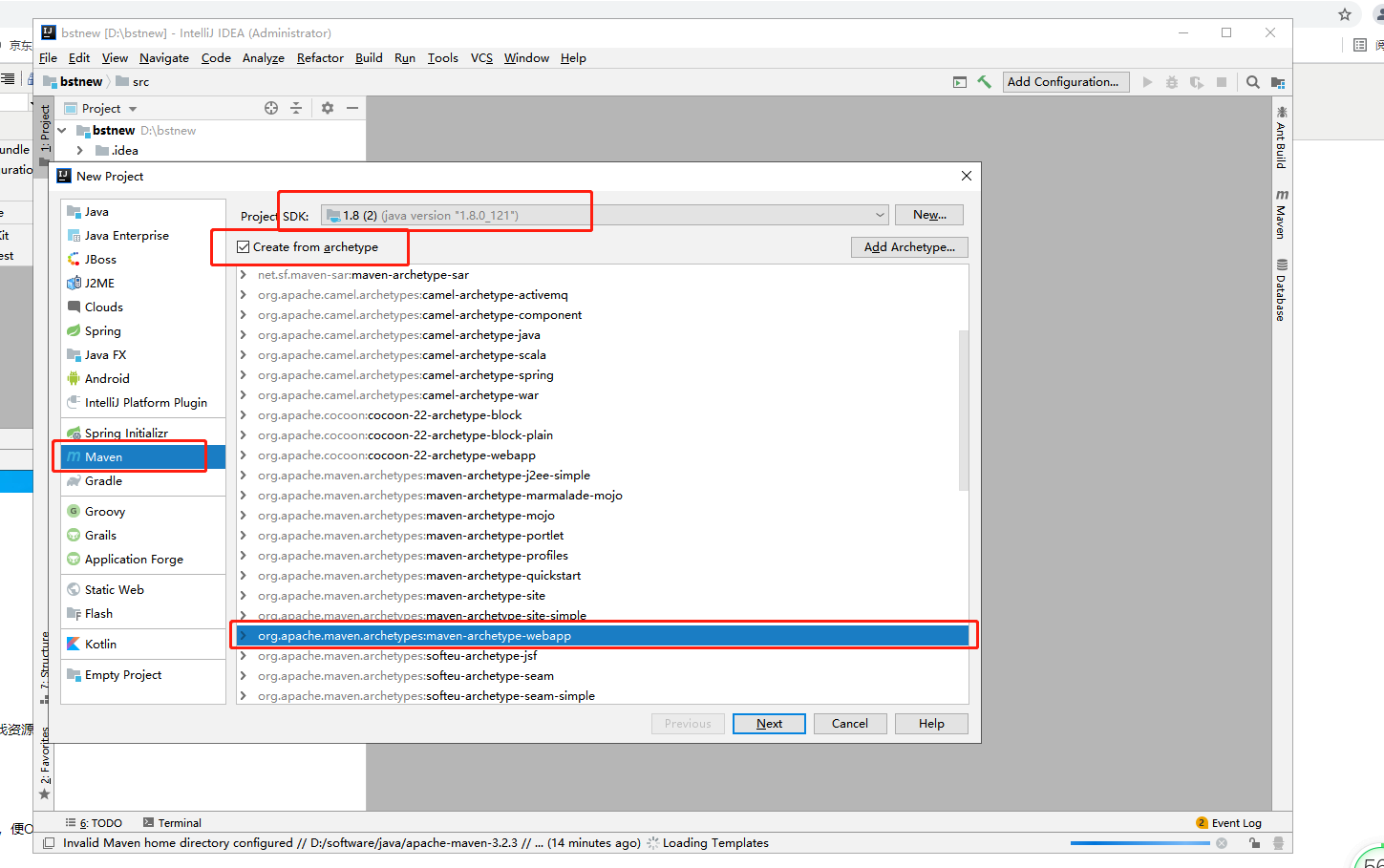Expand the .idea folder node
Image resolution: width=1384 pixels, height=868 pixels.
click(80, 151)
